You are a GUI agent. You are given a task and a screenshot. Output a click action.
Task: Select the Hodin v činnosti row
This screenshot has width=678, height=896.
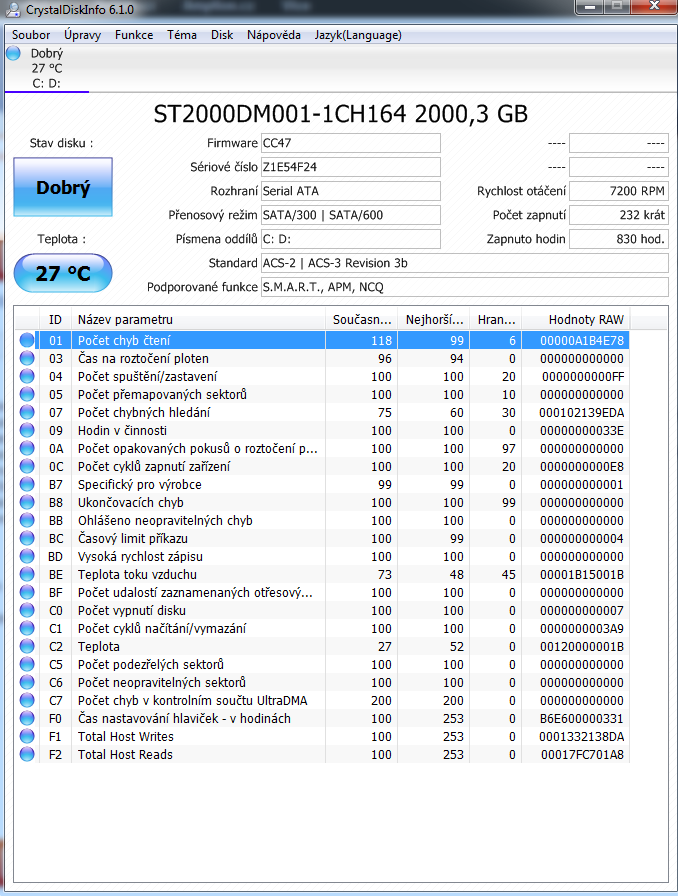point(322,430)
